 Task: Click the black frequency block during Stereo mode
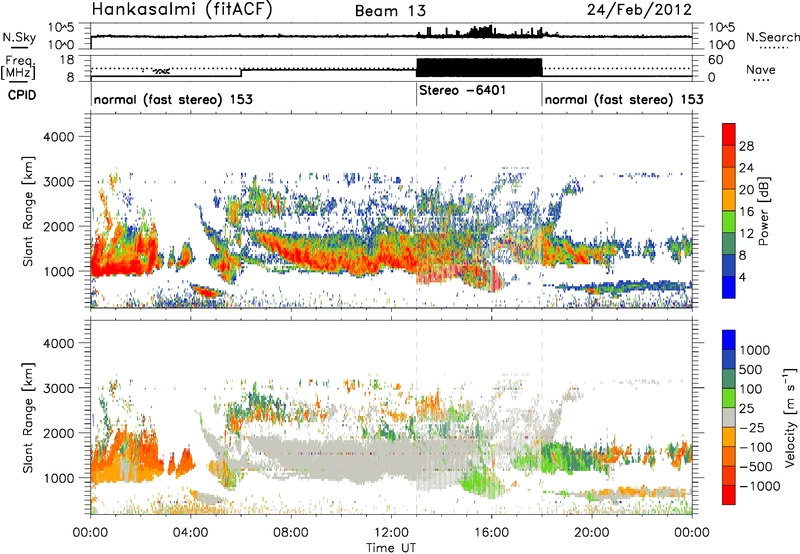(x=479, y=67)
